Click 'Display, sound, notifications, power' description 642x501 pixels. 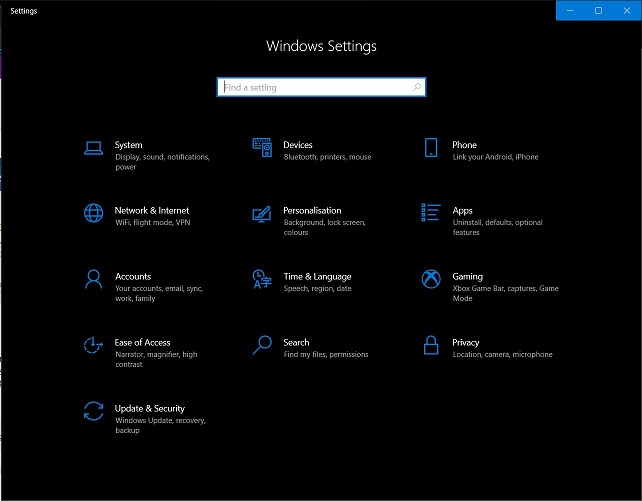pos(162,162)
